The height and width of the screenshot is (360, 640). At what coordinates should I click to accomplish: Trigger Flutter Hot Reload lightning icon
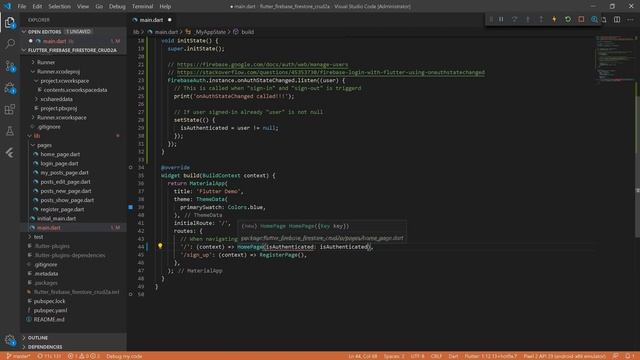click(x=554, y=19)
